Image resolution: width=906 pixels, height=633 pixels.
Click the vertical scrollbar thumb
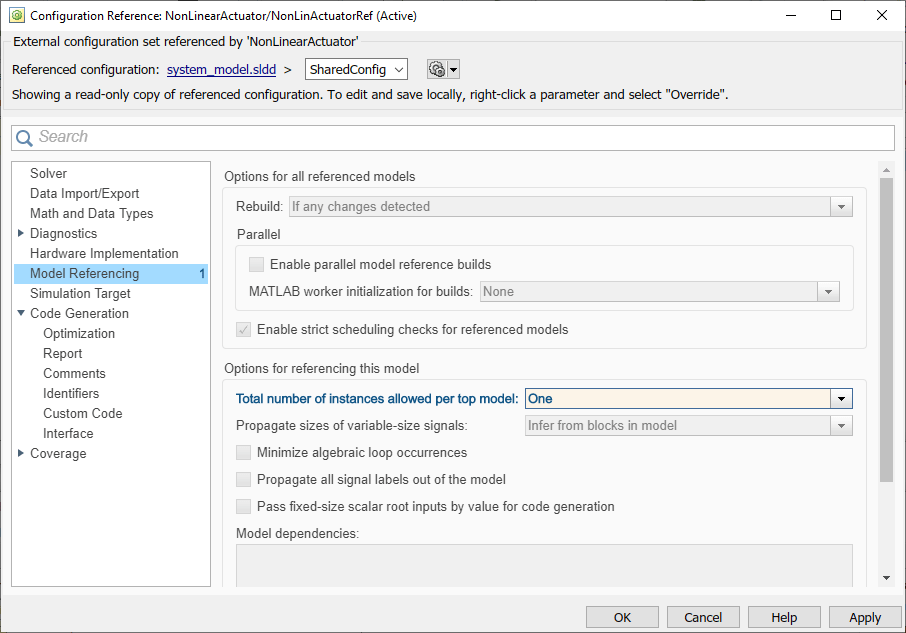click(885, 330)
